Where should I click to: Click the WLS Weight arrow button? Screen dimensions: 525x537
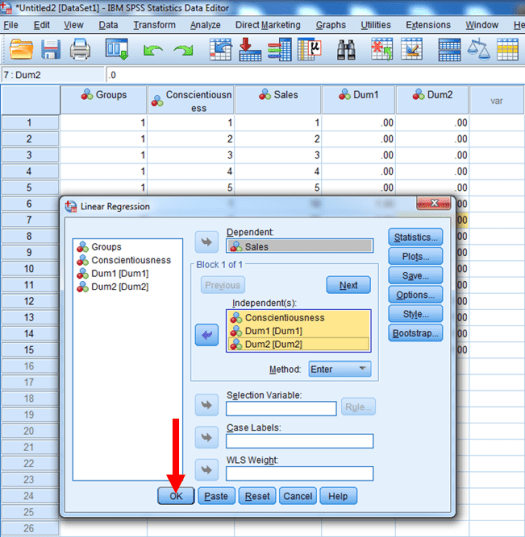pos(207,470)
